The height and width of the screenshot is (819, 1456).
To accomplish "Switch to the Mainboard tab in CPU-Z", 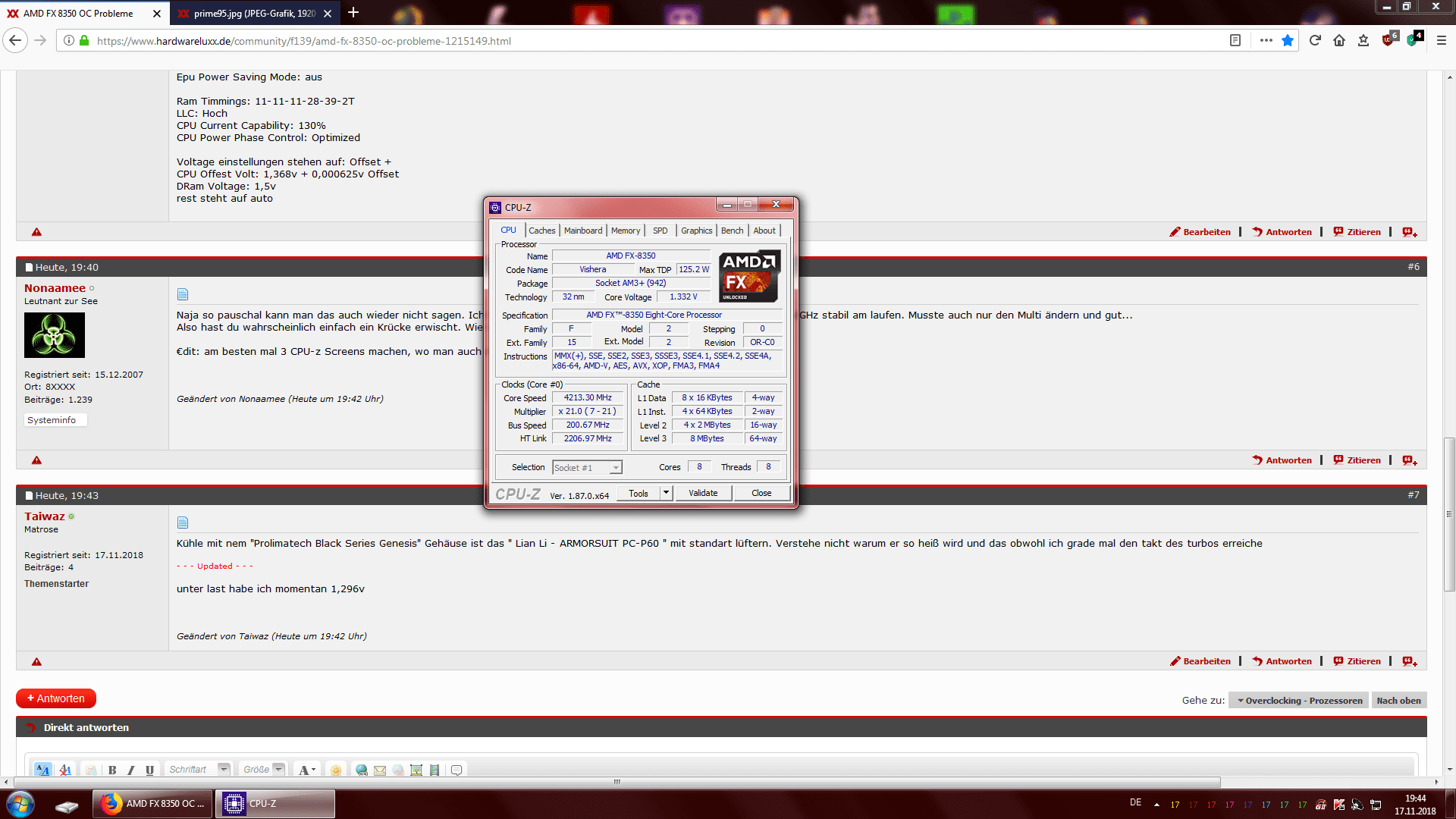I will 582,231.
